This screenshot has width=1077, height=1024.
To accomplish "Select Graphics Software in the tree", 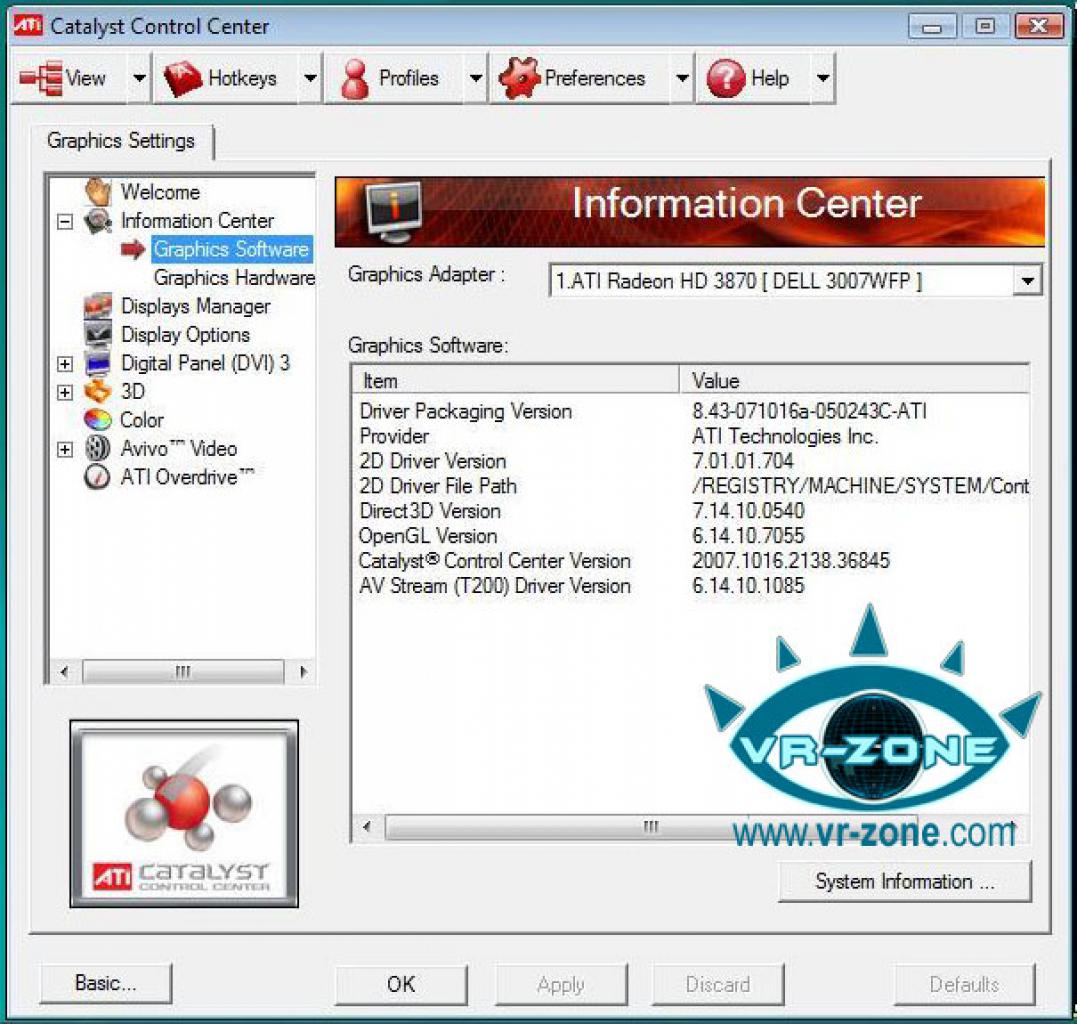I will click(231, 249).
